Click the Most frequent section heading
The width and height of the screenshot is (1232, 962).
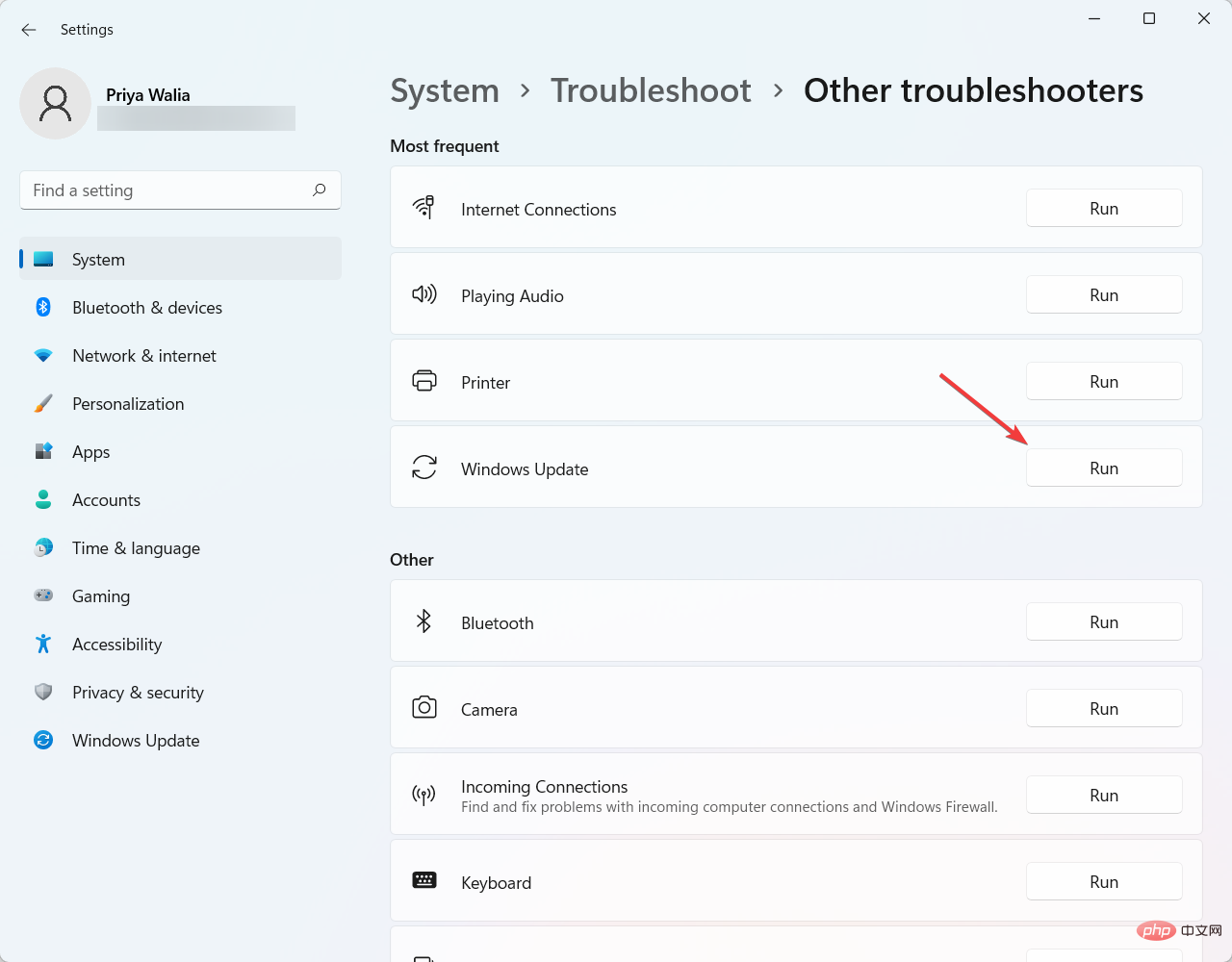click(x=445, y=146)
